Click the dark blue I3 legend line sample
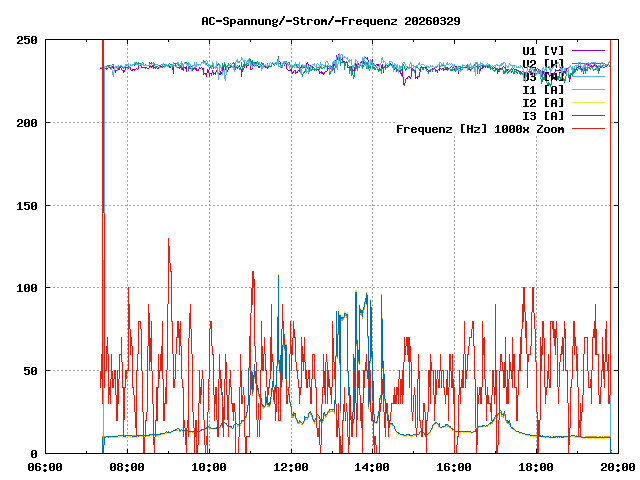The width and height of the screenshot is (640, 480). tap(589, 115)
